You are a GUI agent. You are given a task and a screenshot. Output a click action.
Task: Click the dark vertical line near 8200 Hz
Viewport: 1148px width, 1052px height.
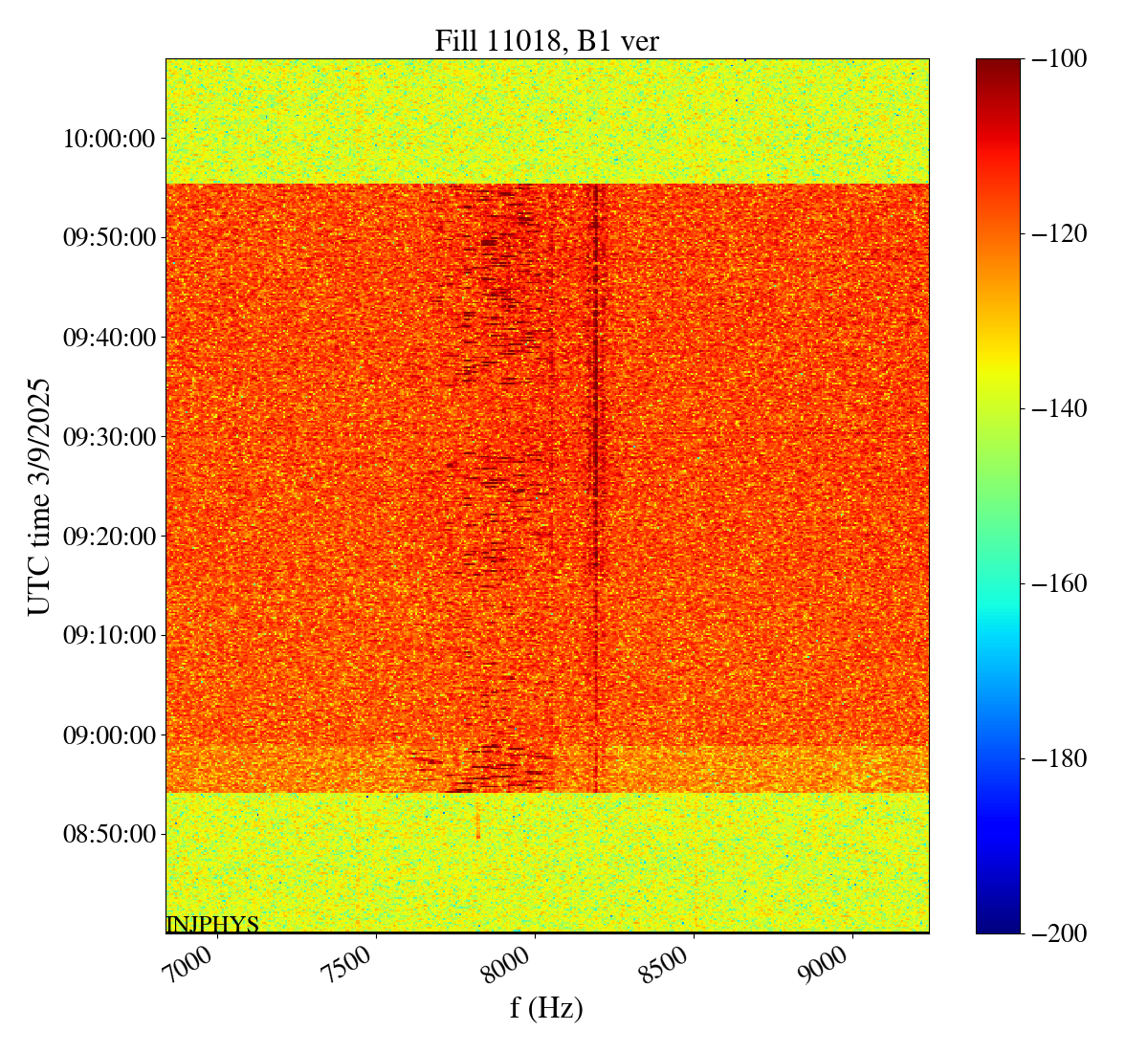tap(595, 478)
